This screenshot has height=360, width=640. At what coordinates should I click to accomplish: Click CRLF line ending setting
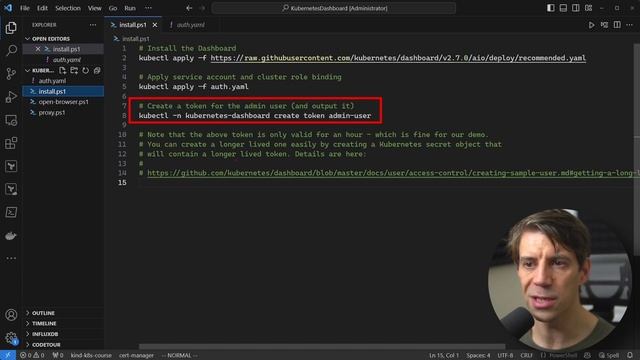pyautogui.click(x=527, y=355)
